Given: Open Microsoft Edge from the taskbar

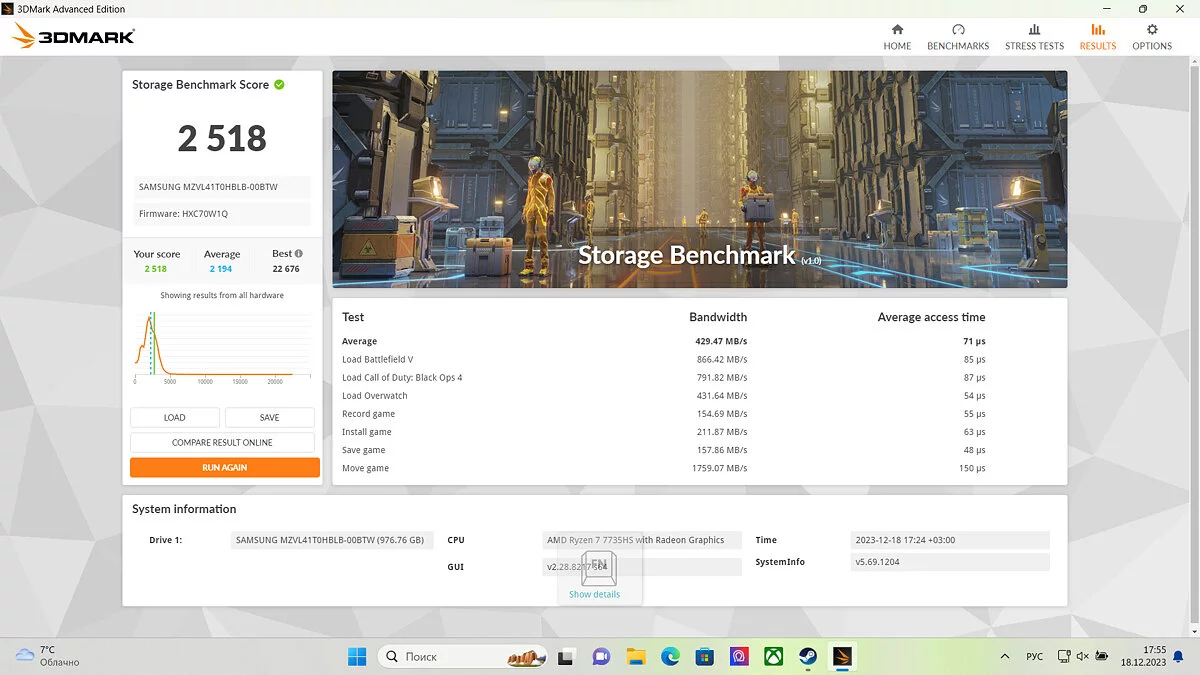Looking at the screenshot, I should 670,657.
